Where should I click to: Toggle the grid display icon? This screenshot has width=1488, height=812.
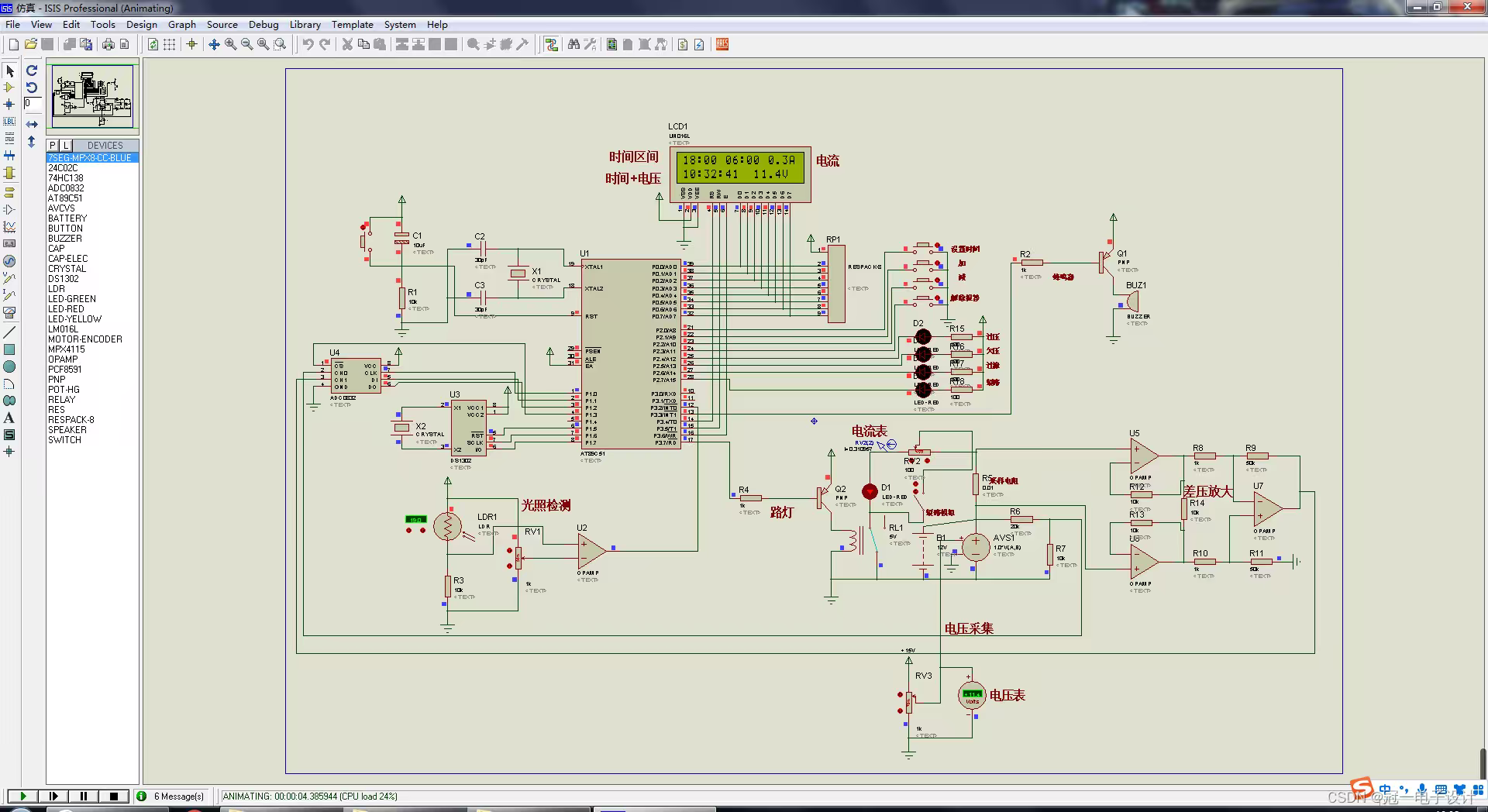pos(169,44)
